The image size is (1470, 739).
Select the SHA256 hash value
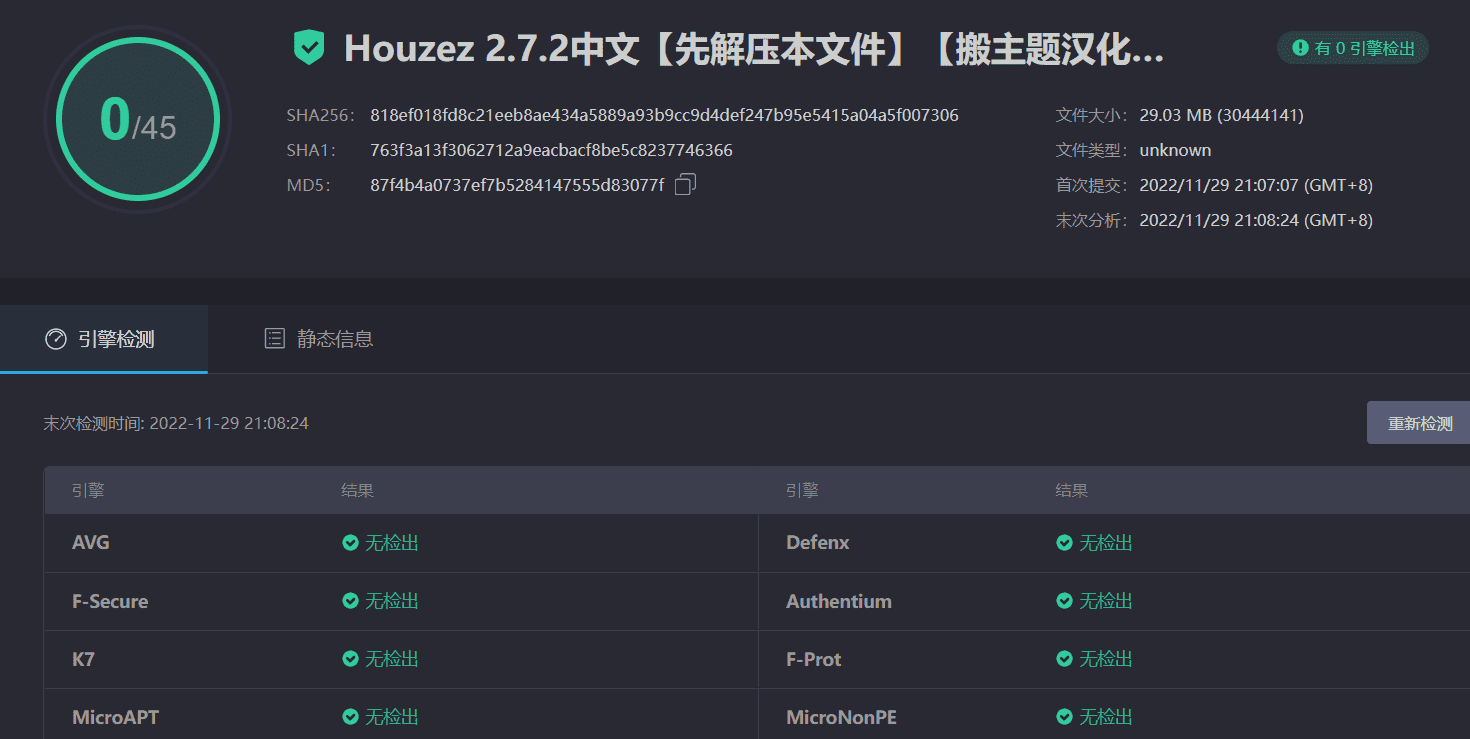pyautogui.click(x=664, y=115)
